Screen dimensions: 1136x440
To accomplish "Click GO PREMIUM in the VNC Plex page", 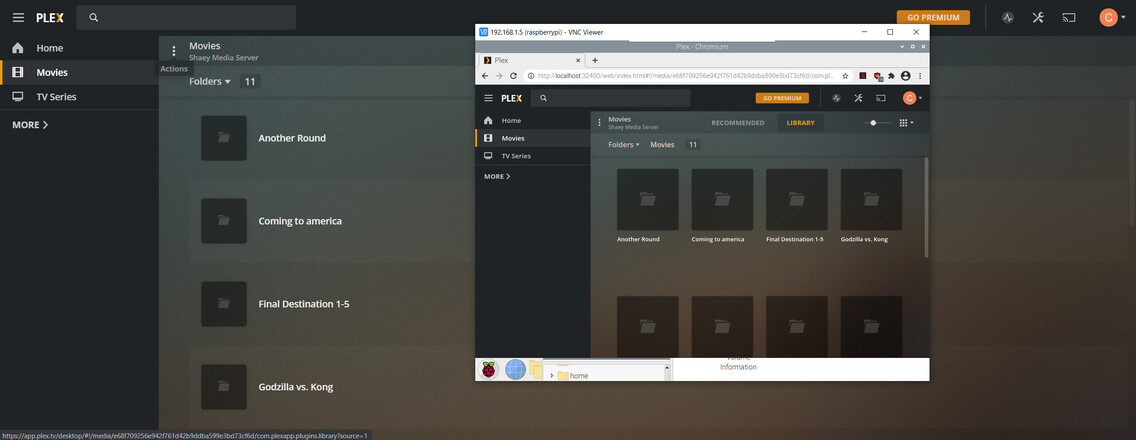I will tap(782, 98).
